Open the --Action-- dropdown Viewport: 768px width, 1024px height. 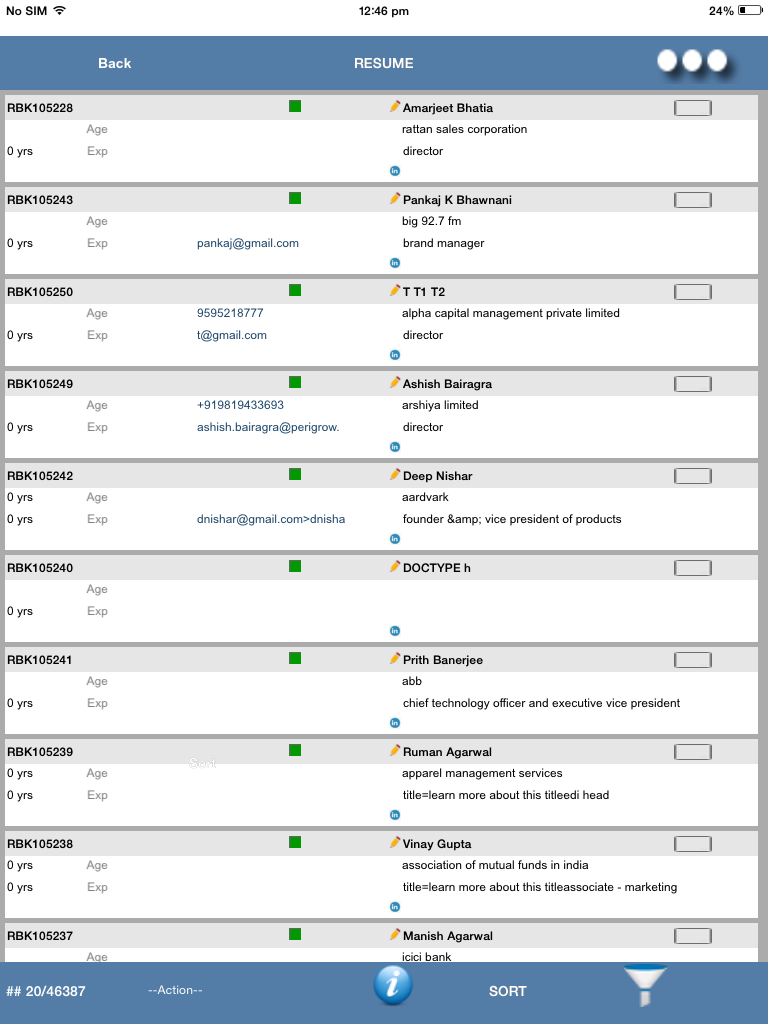(175, 990)
